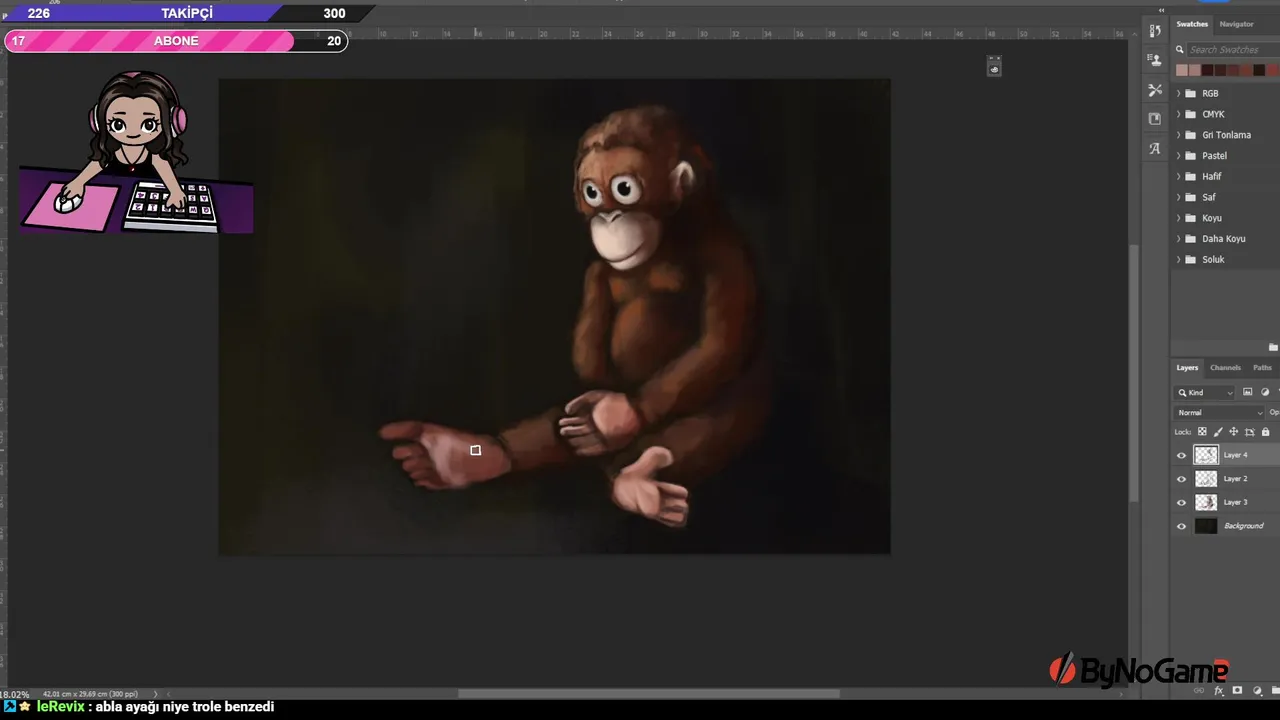
Task: Toggle lock image pixels brush icon
Action: point(1218,432)
